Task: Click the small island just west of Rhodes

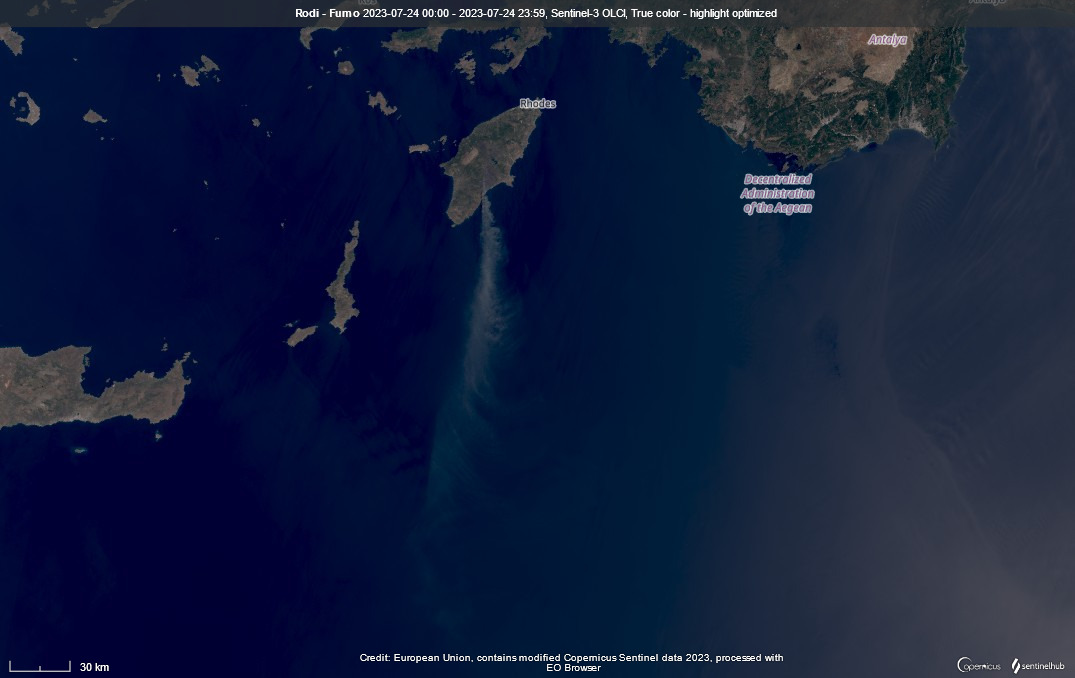Action: pyautogui.click(x=419, y=149)
